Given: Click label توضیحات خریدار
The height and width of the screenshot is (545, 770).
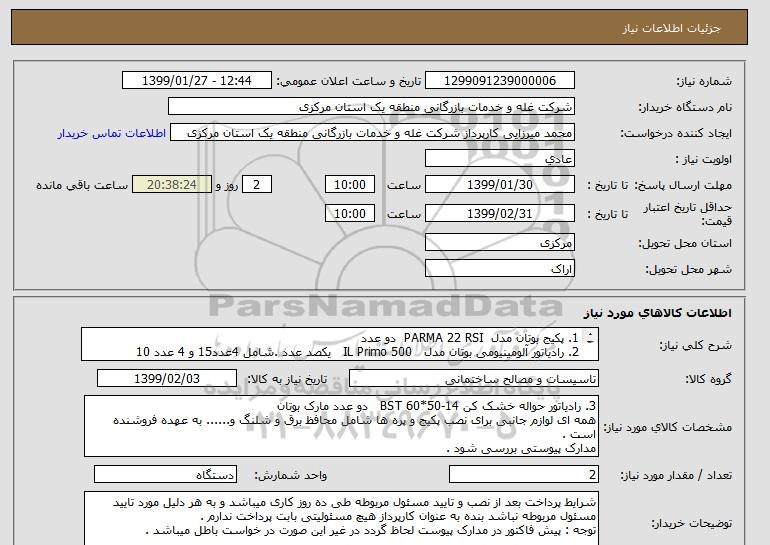Looking at the screenshot, I should [691, 523].
